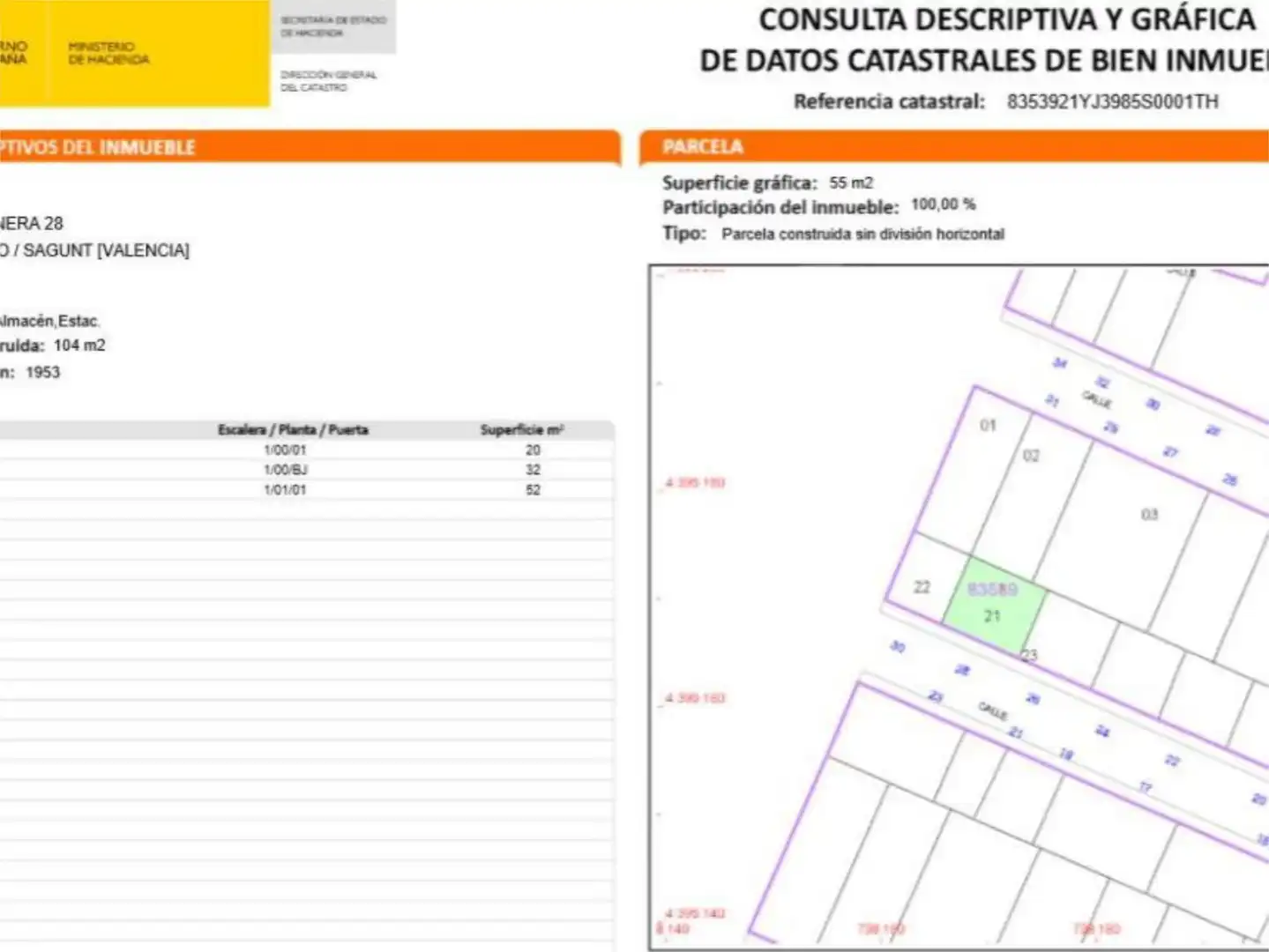
Task: Click parcel 01 on the map
Action: pos(988,425)
